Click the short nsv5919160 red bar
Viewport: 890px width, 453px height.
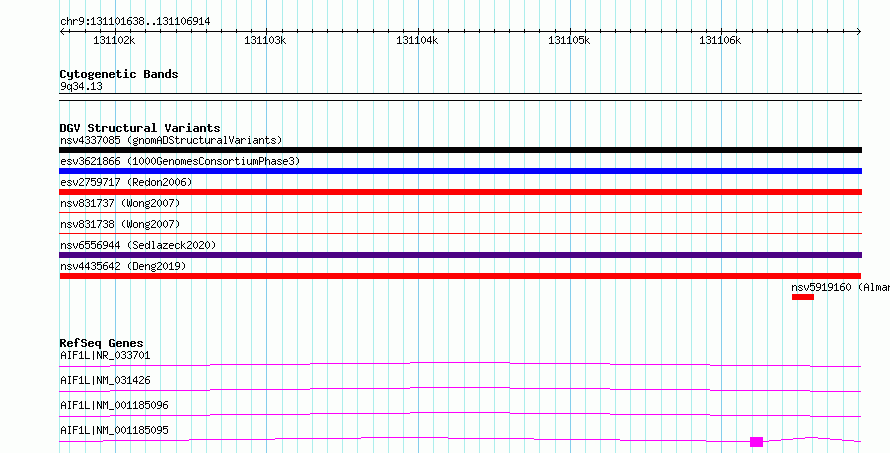pyautogui.click(x=803, y=297)
